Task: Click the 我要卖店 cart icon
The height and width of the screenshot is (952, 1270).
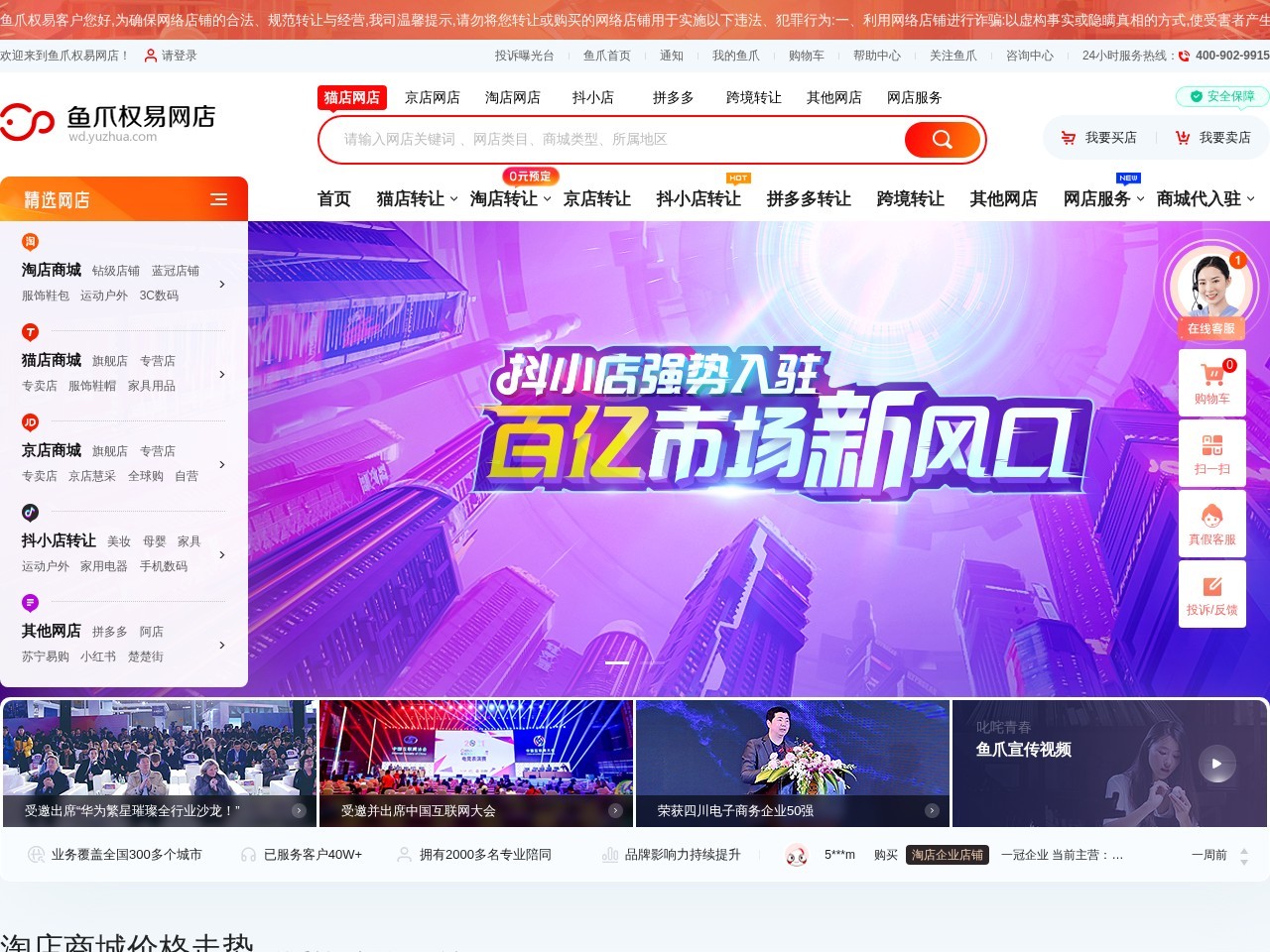Action: (1183, 138)
